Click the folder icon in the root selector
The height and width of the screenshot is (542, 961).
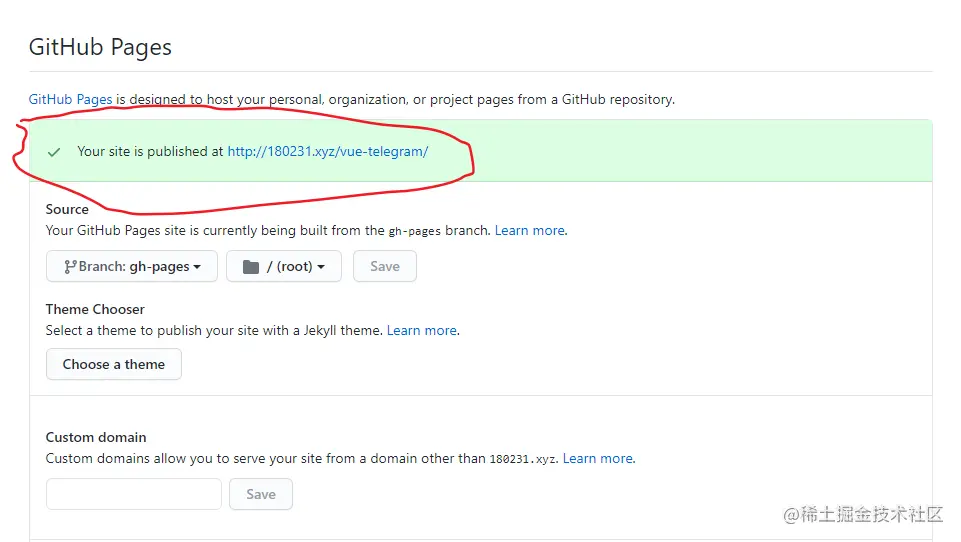point(251,267)
